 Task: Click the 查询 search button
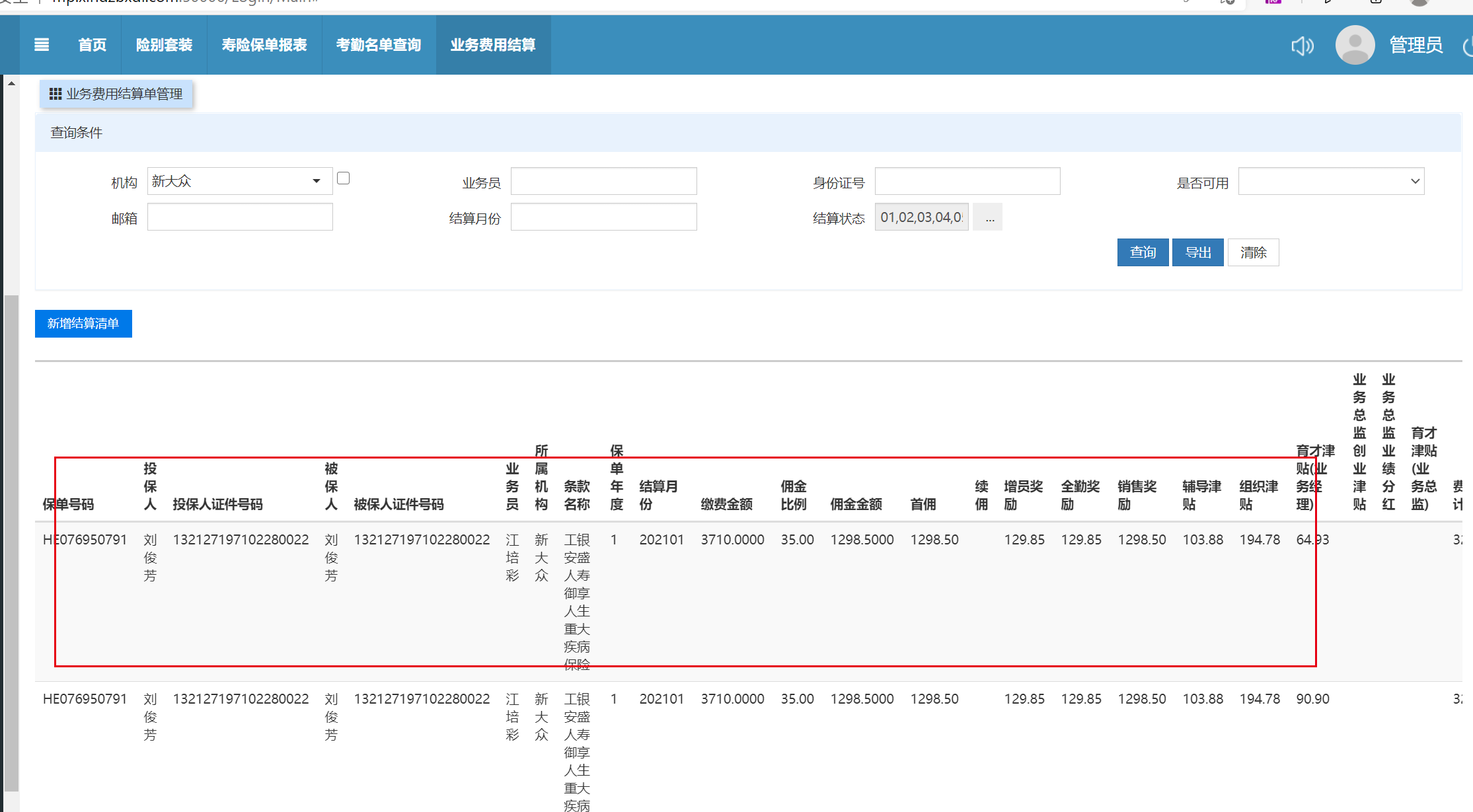pyautogui.click(x=1143, y=252)
